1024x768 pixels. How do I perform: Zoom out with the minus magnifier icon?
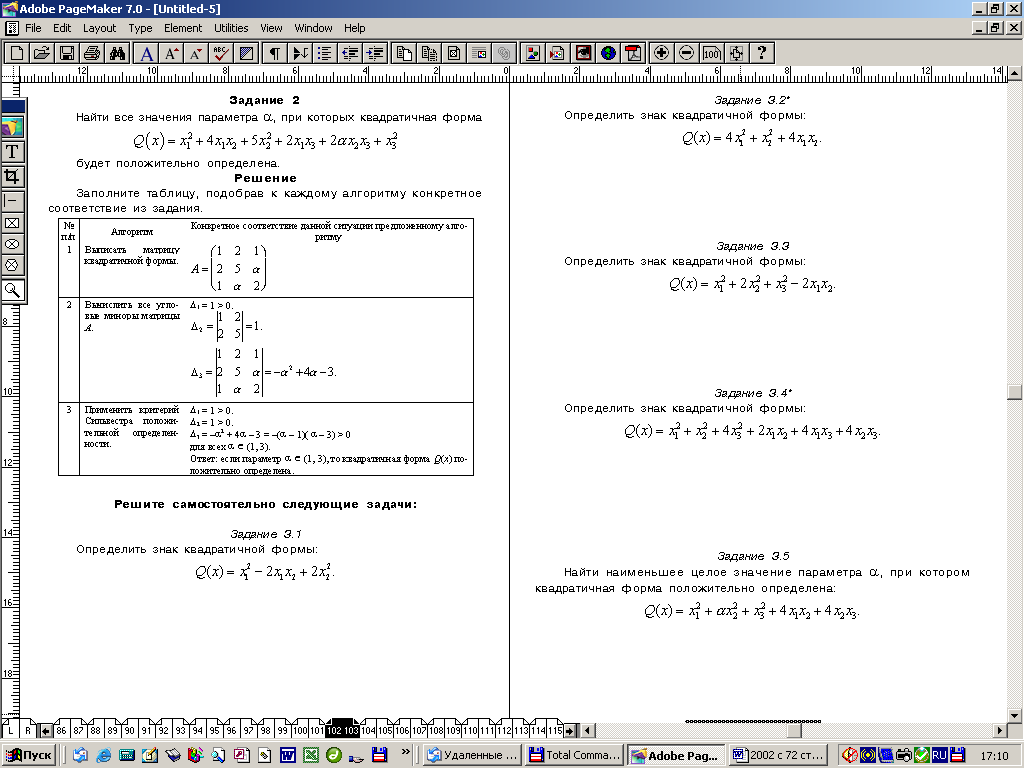686,53
